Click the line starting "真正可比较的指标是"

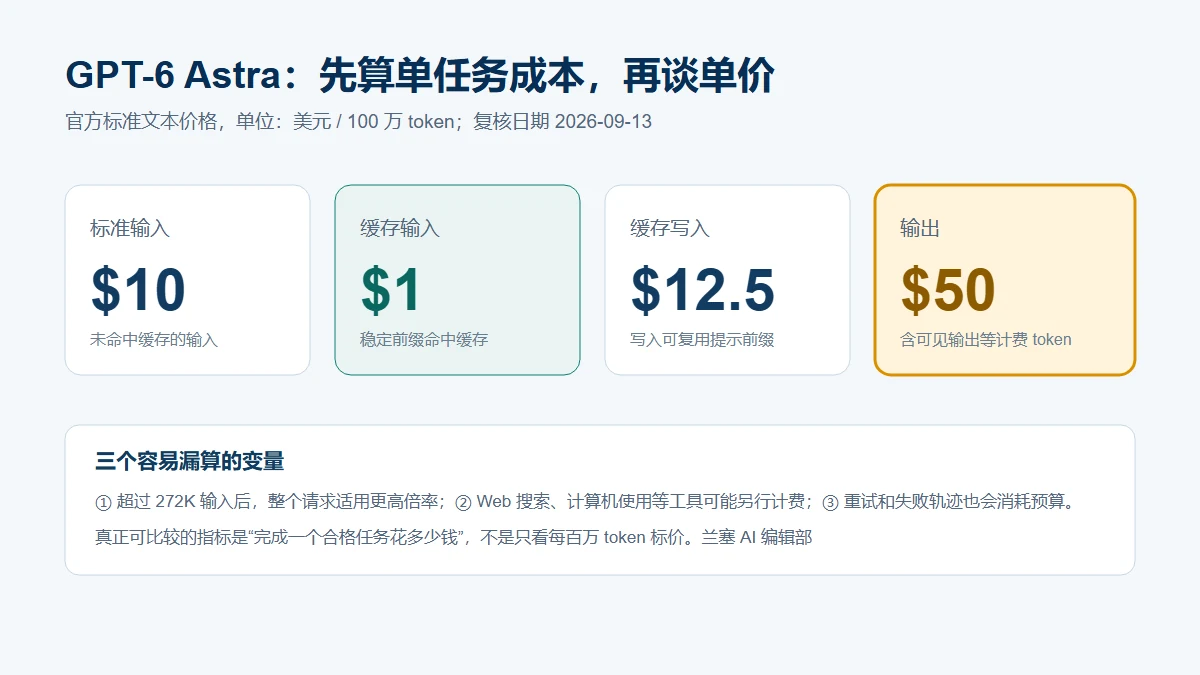pyautogui.click(x=454, y=537)
